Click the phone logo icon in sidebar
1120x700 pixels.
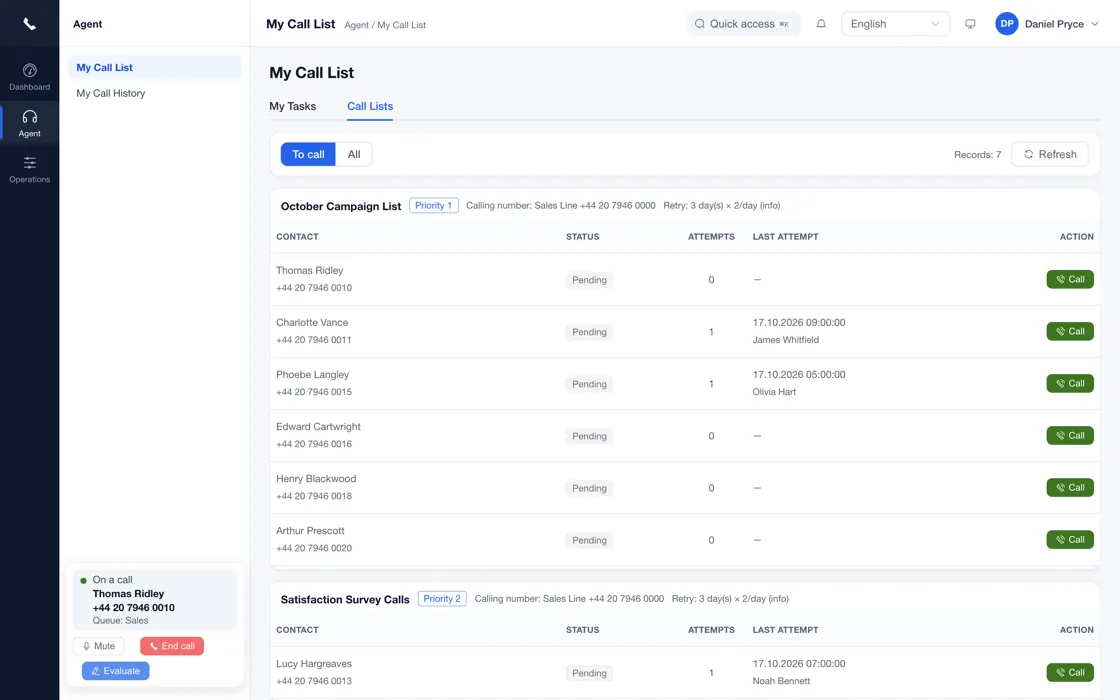click(29, 24)
